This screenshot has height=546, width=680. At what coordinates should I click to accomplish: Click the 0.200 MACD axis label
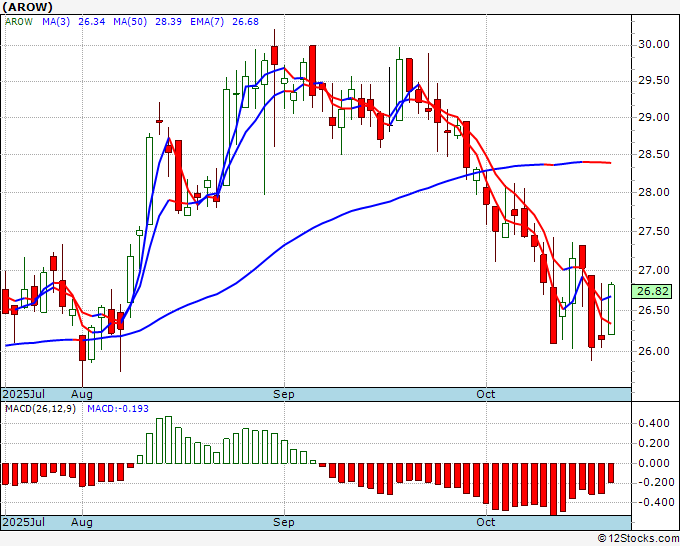(x=654, y=443)
